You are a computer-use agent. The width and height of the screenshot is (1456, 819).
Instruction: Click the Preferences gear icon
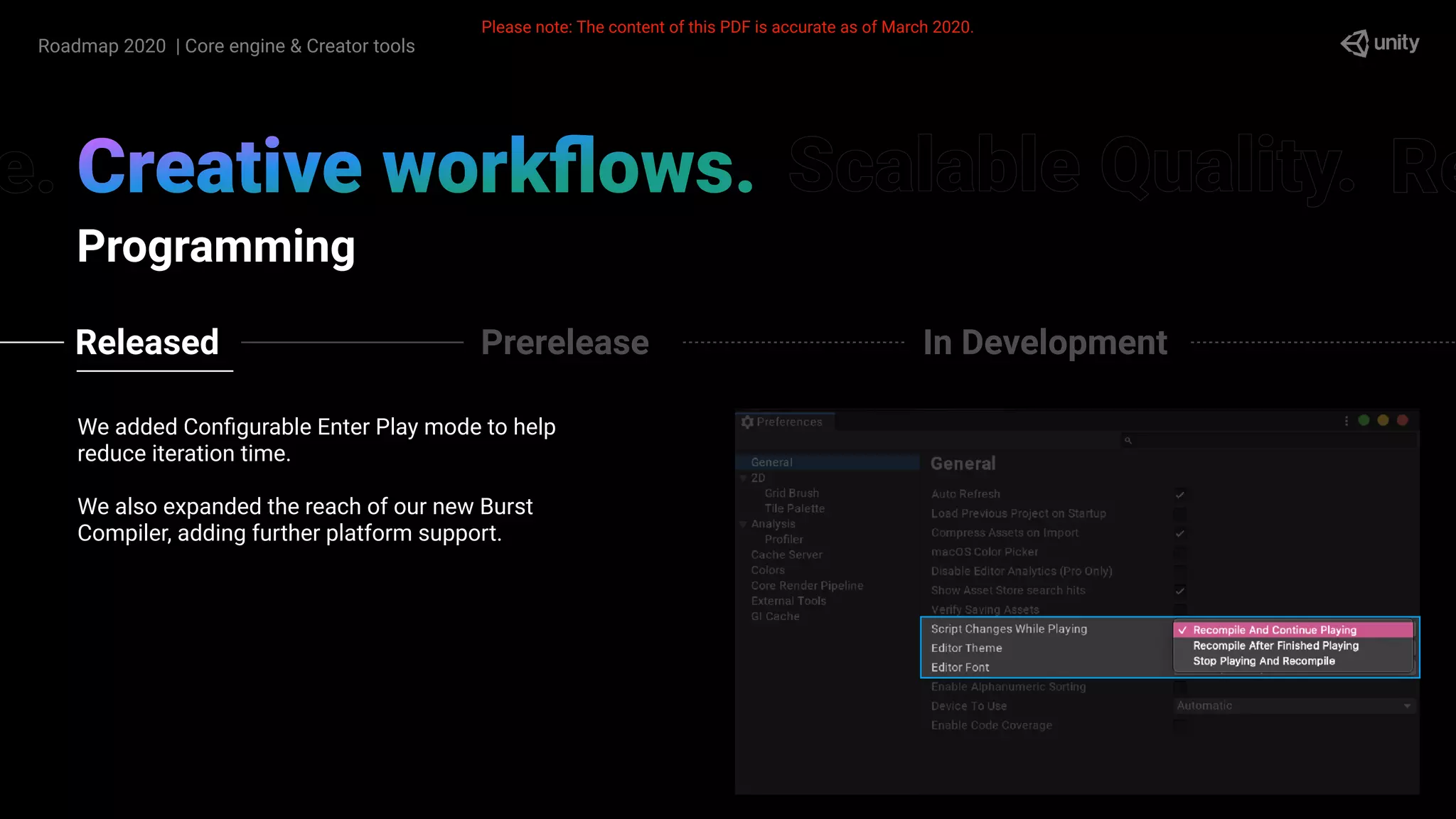click(747, 422)
